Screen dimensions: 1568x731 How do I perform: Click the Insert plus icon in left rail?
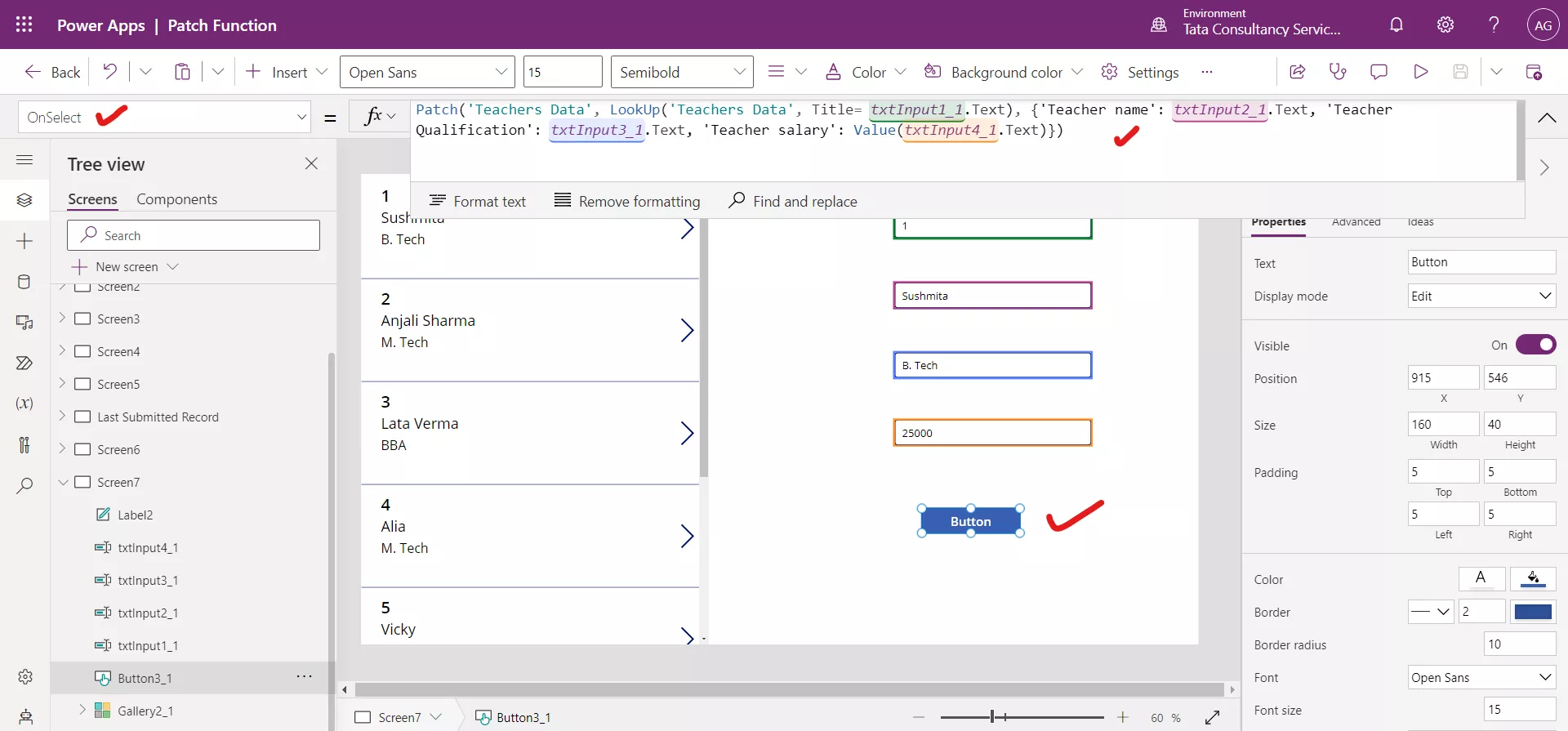pyautogui.click(x=24, y=241)
